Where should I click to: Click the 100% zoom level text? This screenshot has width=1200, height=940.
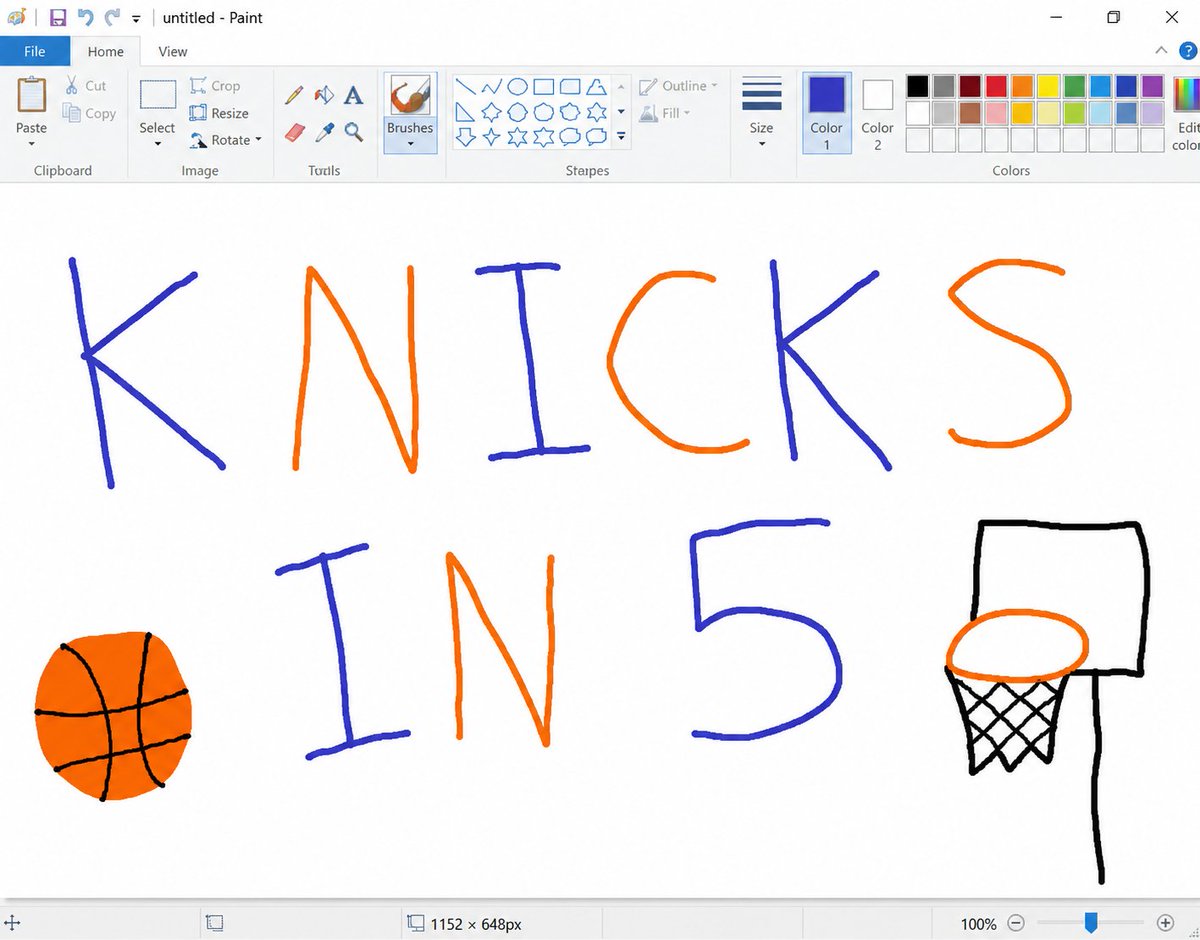978,924
